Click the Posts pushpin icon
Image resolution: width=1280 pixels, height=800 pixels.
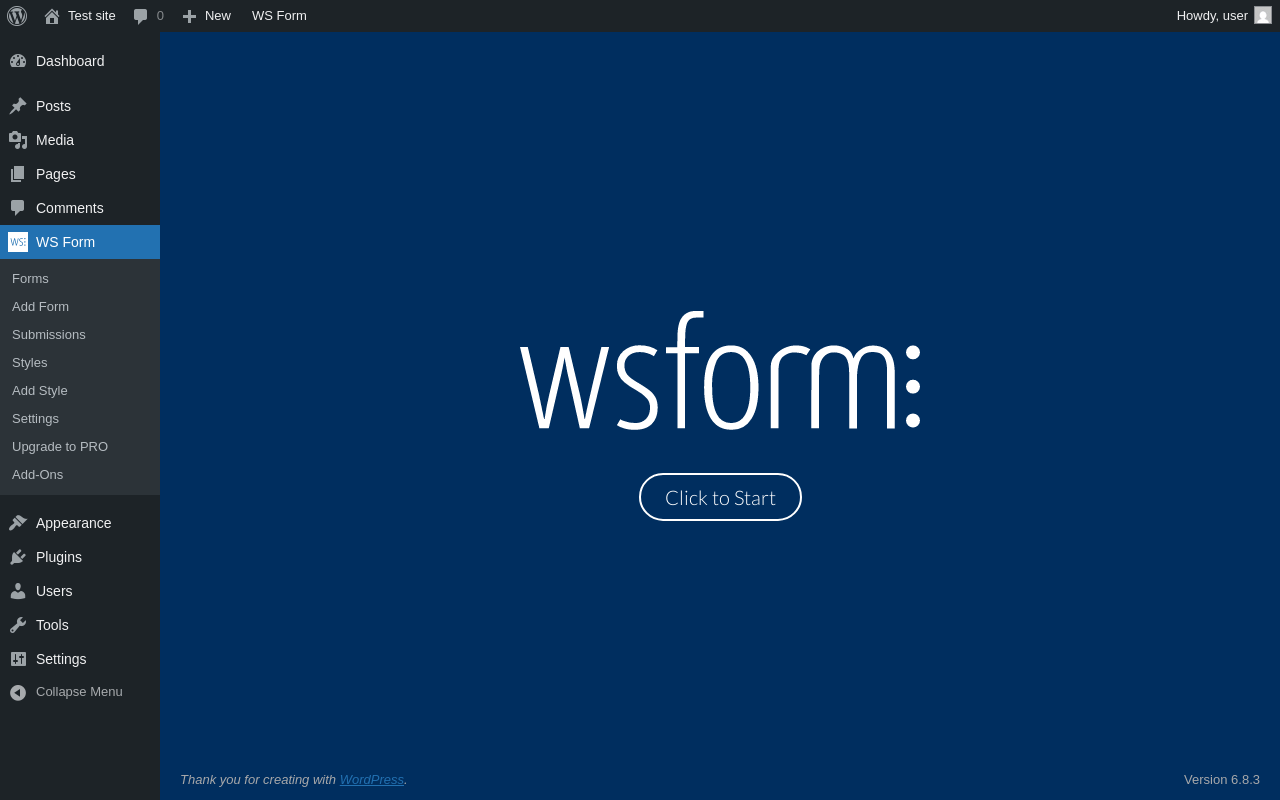coord(18,106)
